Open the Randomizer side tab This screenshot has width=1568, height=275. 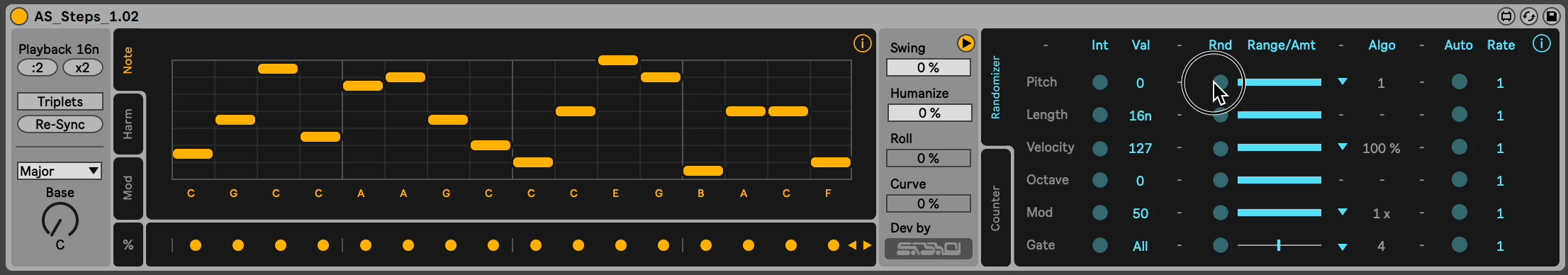click(x=995, y=87)
